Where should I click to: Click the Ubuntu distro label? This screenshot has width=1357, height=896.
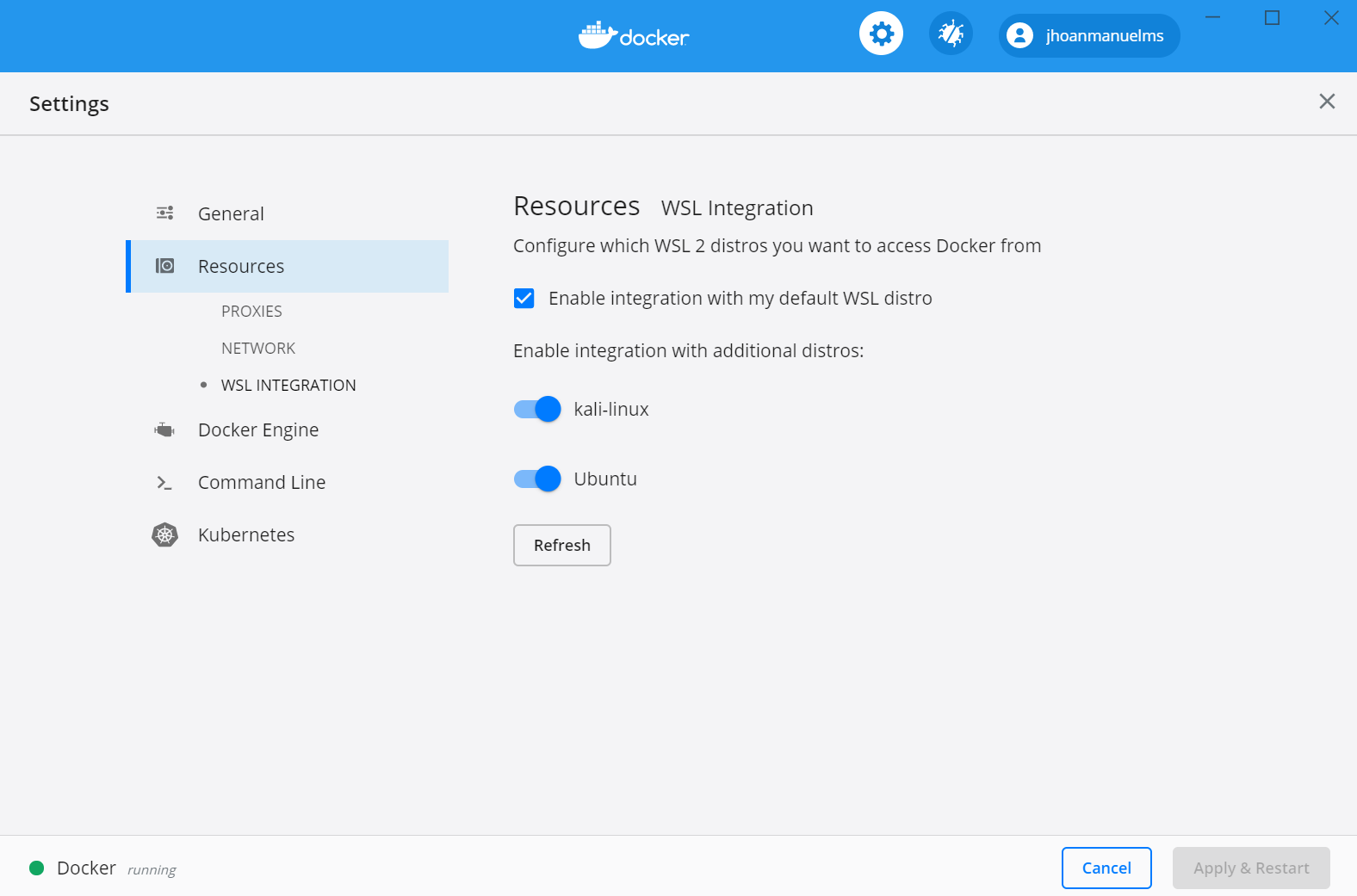tap(605, 479)
